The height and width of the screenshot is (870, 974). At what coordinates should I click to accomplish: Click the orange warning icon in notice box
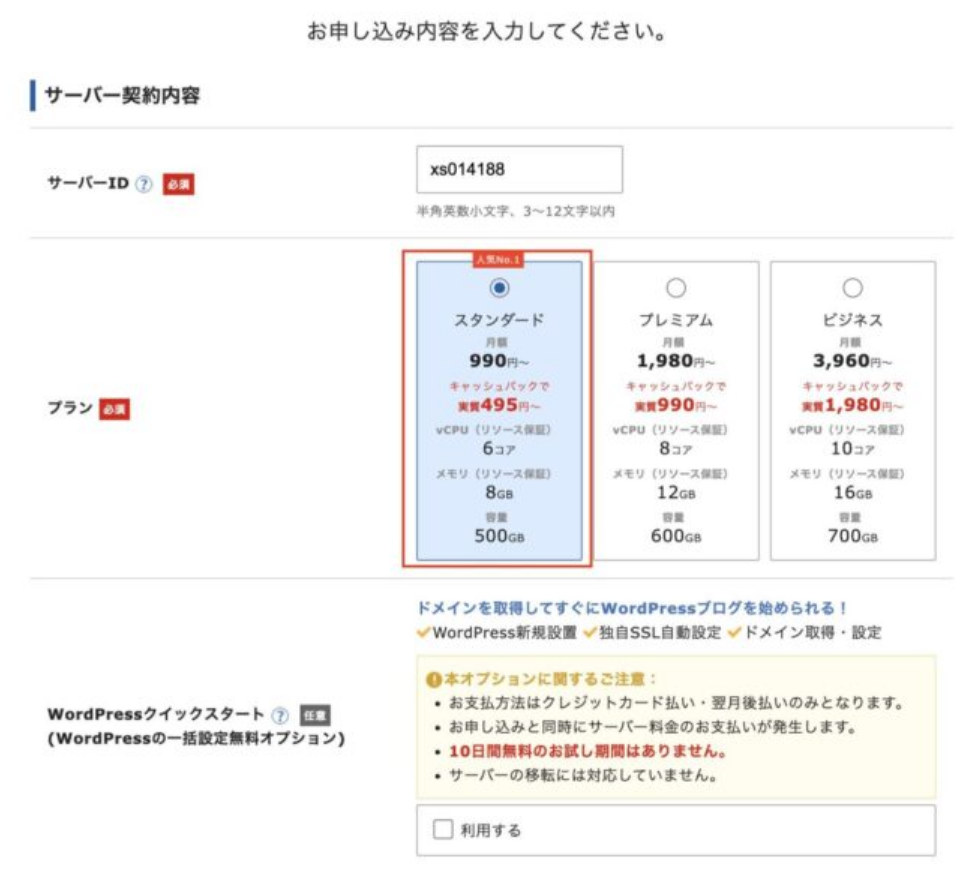point(433,679)
